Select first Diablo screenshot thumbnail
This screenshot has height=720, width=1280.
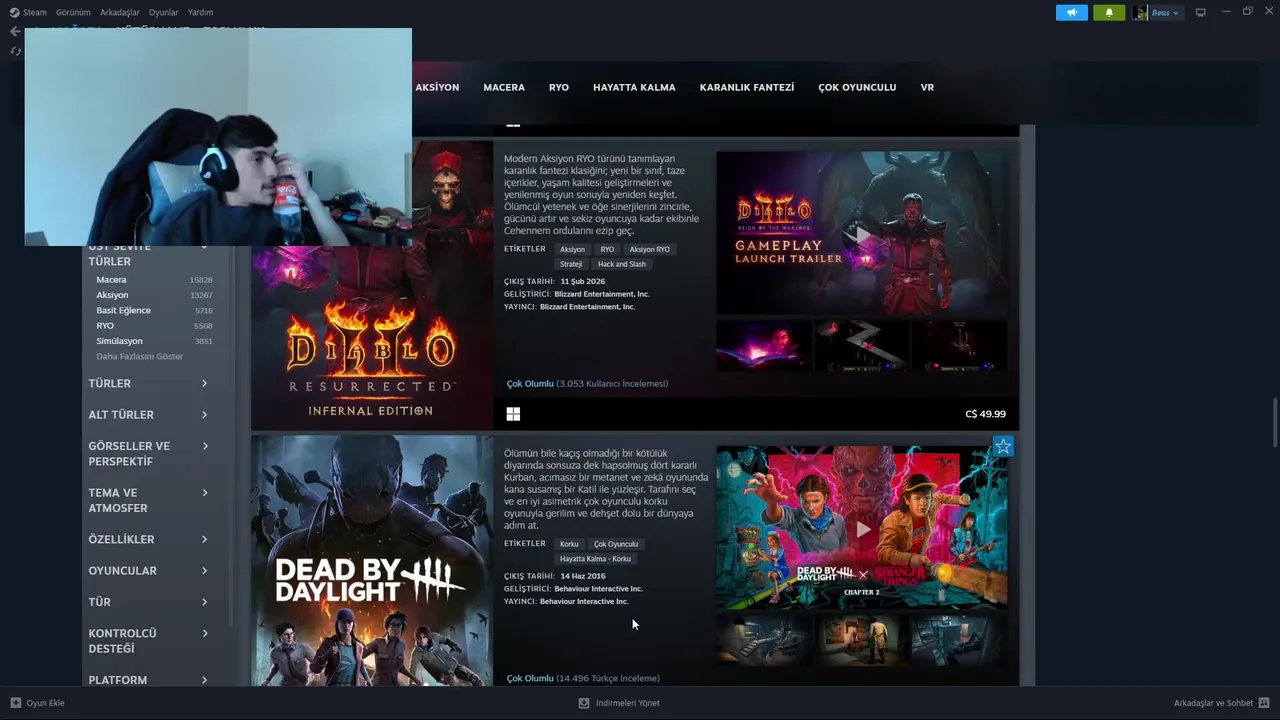coord(763,345)
